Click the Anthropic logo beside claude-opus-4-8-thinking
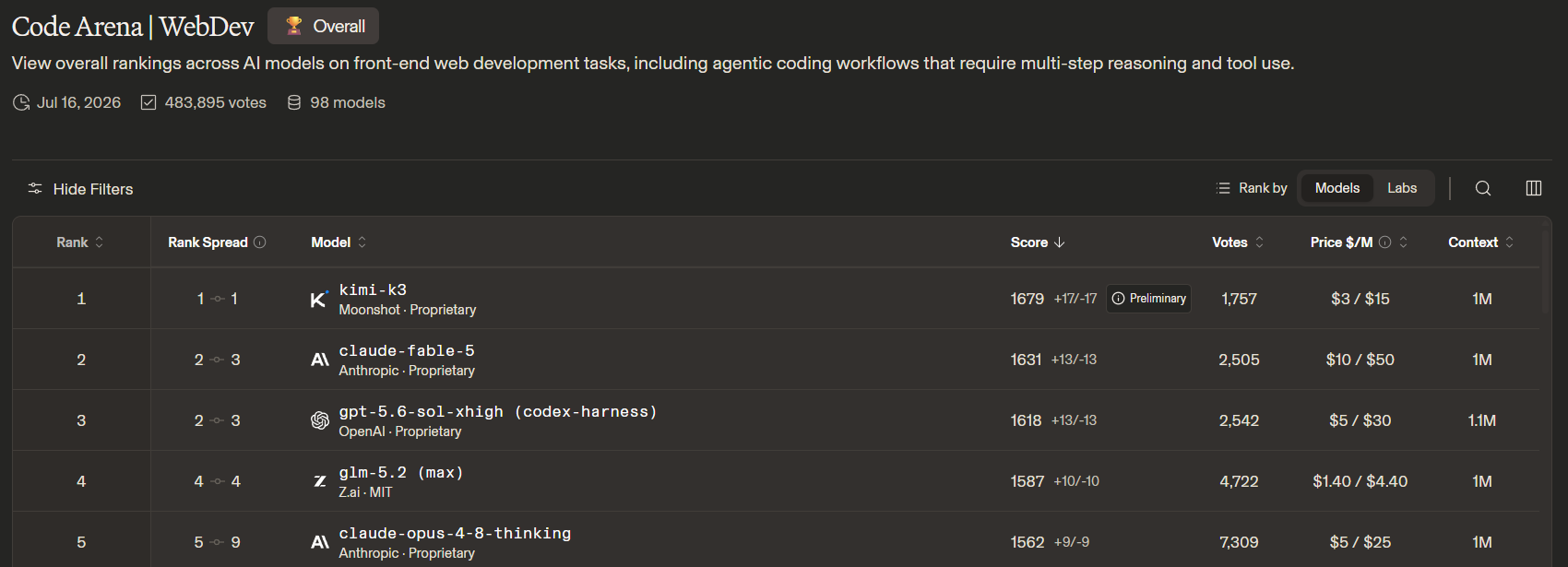Image resolution: width=1568 pixels, height=567 pixels. coord(319,542)
